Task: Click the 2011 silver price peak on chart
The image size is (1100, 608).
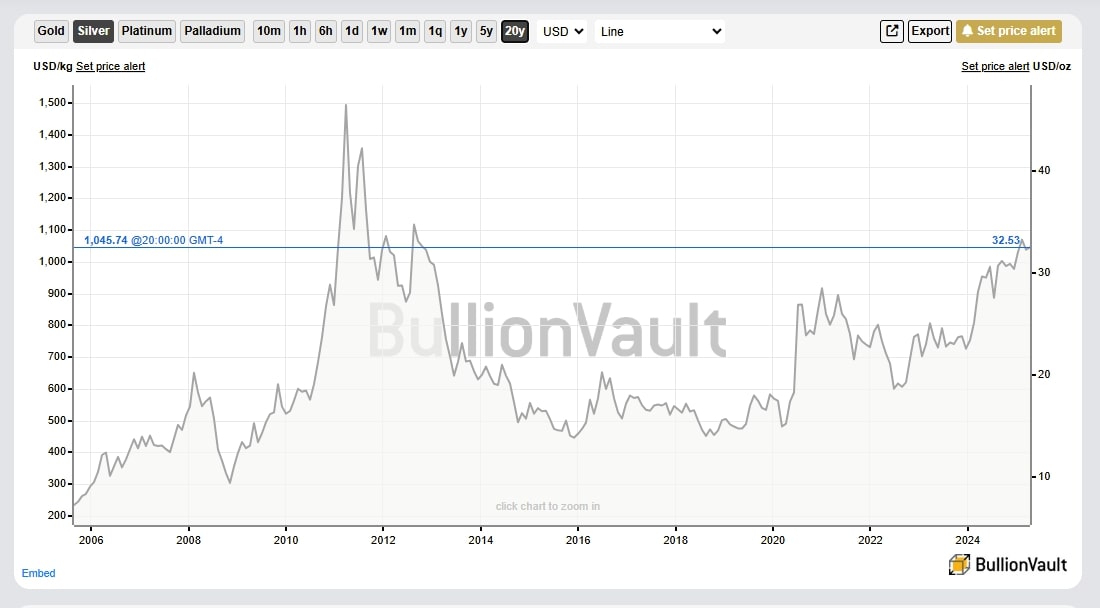Action: [x=346, y=105]
